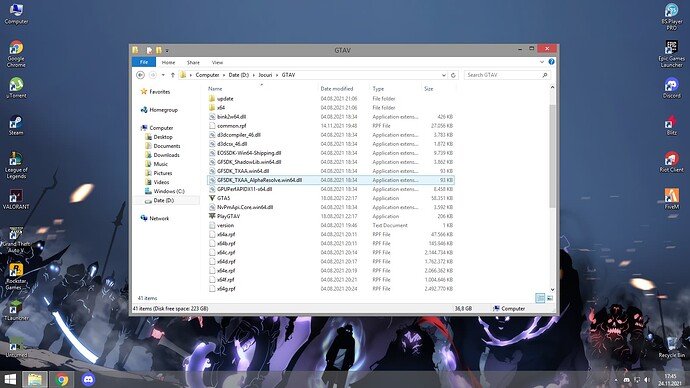690x388 pixels.
Task: Open Quick Access Toolbar customize dropdown
Action: (x=167, y=51)
